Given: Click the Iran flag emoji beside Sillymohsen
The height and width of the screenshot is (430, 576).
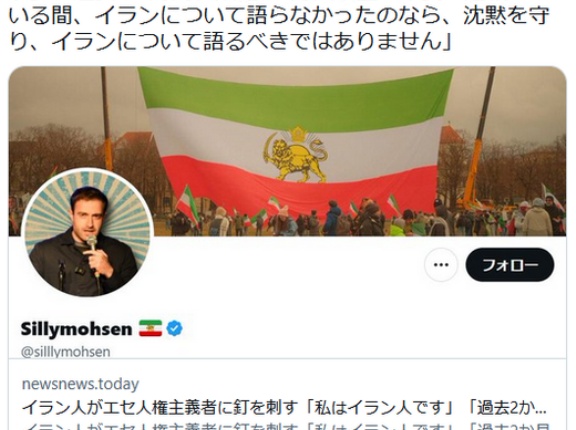Looking at the screenshot, I should point(150,328).
